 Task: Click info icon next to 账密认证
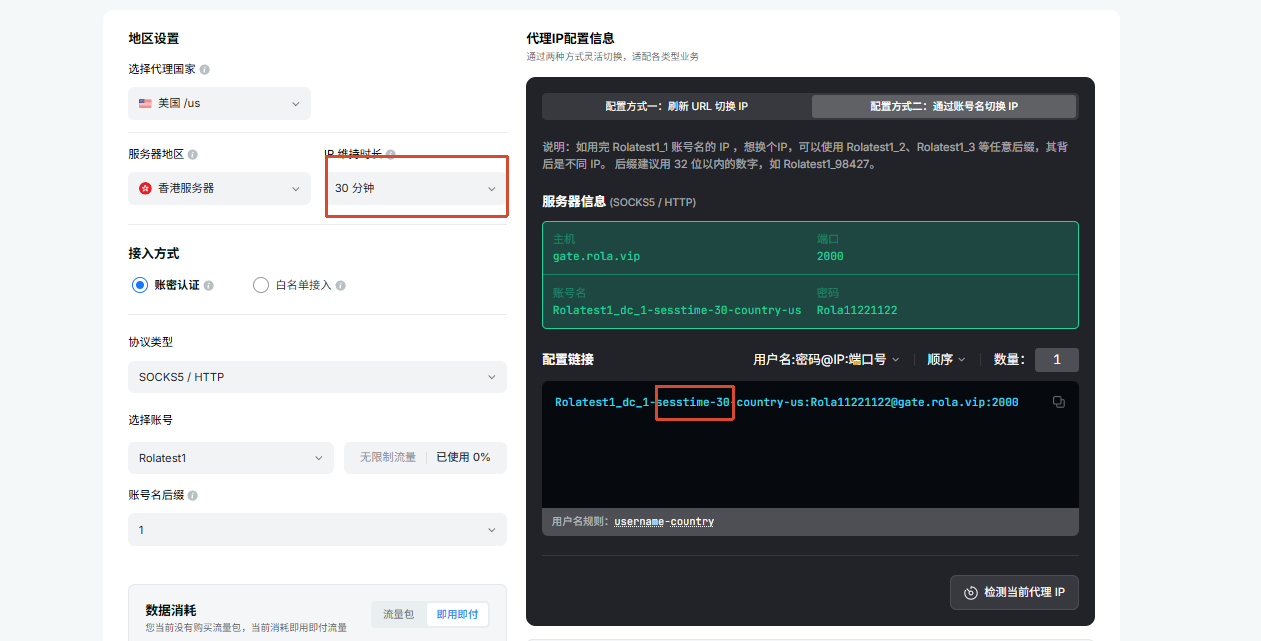click(209, 285)
